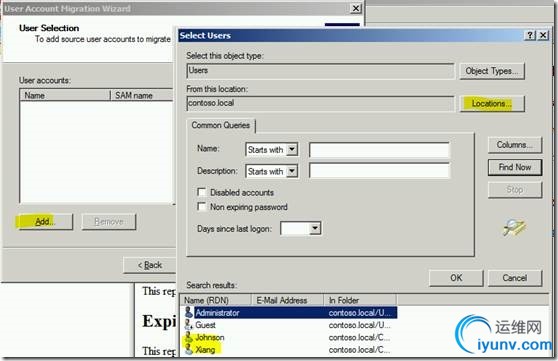Click into the Description query text field

click(x=379, y=171)
